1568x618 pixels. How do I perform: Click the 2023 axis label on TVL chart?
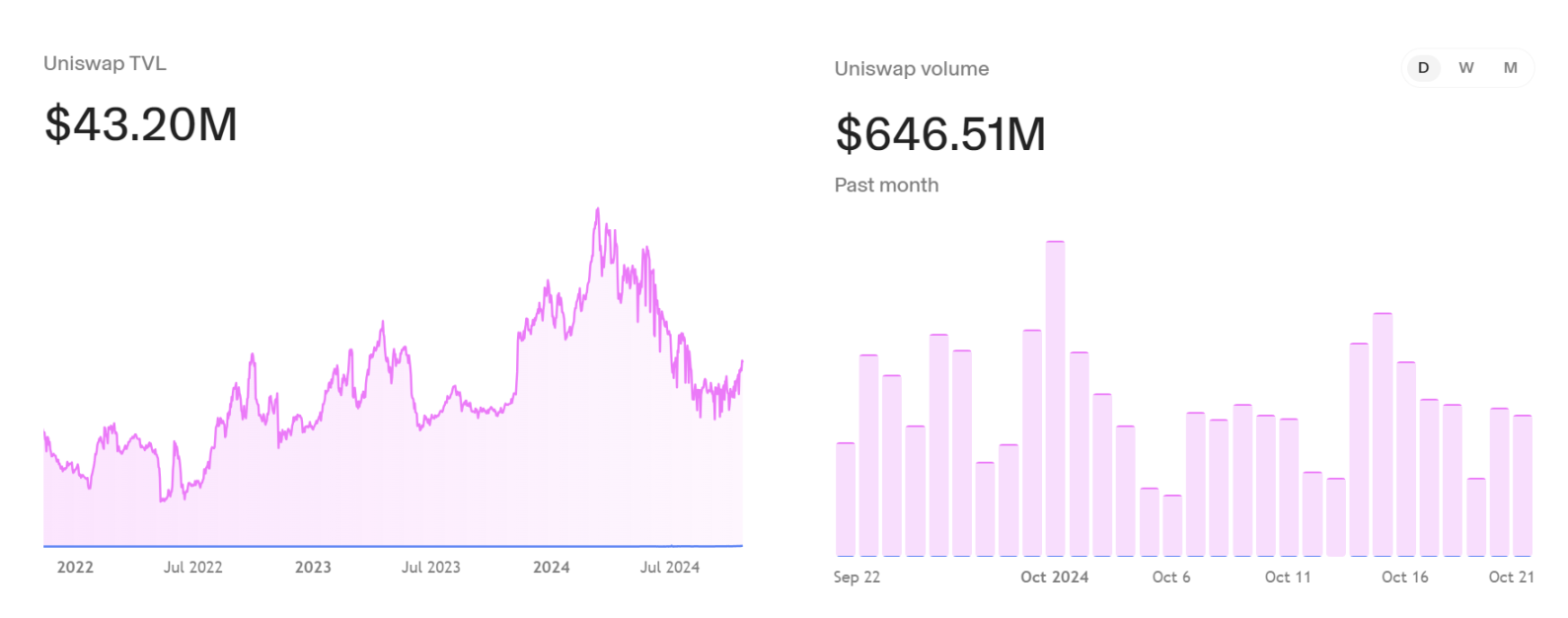(x=313, y=568)
